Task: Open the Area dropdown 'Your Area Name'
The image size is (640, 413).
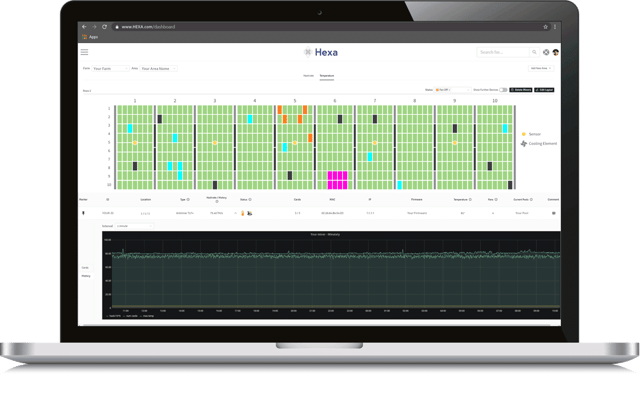Action: (158, 69)
